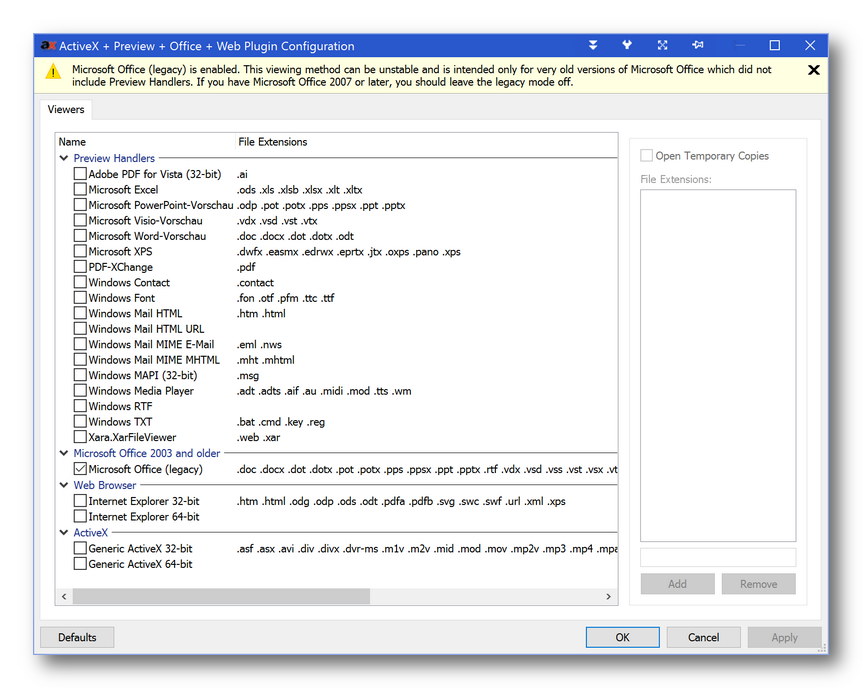Restore settings with the Defaults button
863x689 pixels.
pyautogui.click(x=76, y=637)
